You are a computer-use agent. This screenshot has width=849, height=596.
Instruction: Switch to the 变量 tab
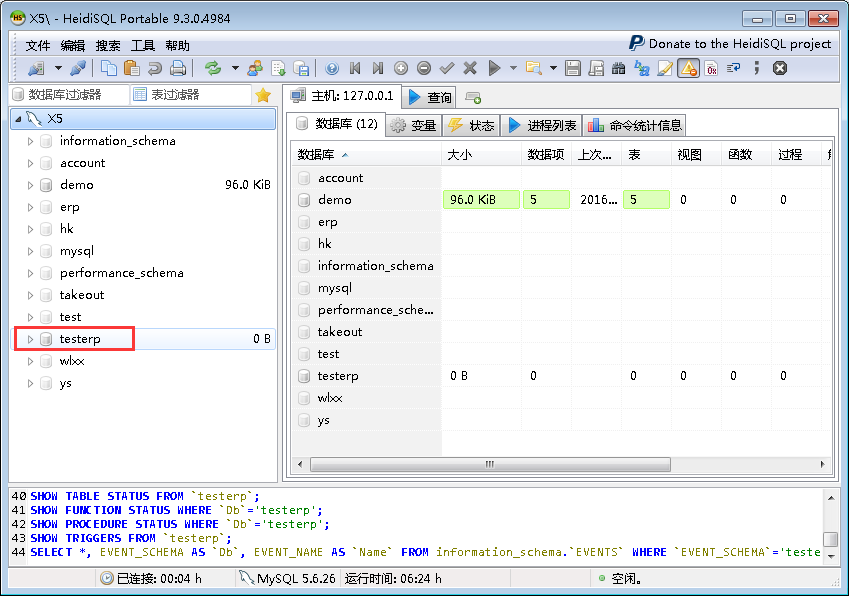pos(414,126)
